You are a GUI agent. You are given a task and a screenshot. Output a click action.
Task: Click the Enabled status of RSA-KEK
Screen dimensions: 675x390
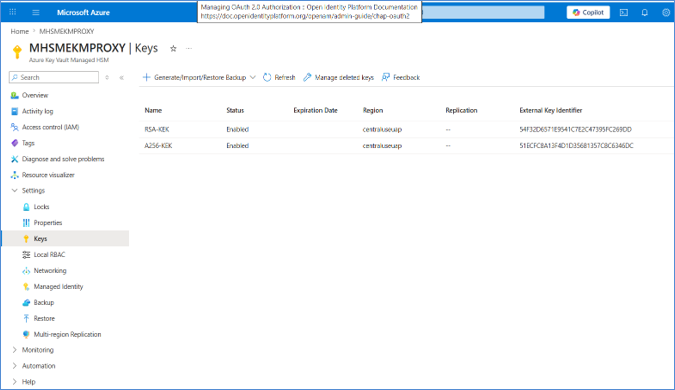[x=237, y=129]
